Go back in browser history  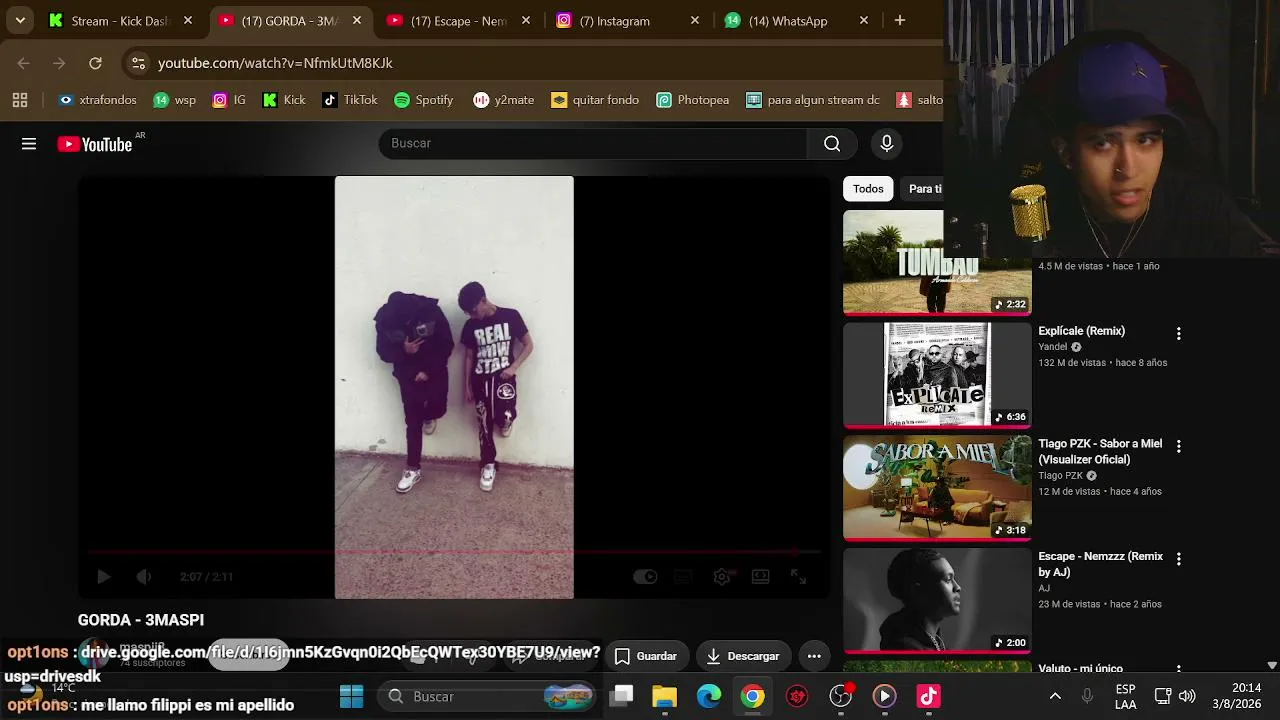coord(24,63)
